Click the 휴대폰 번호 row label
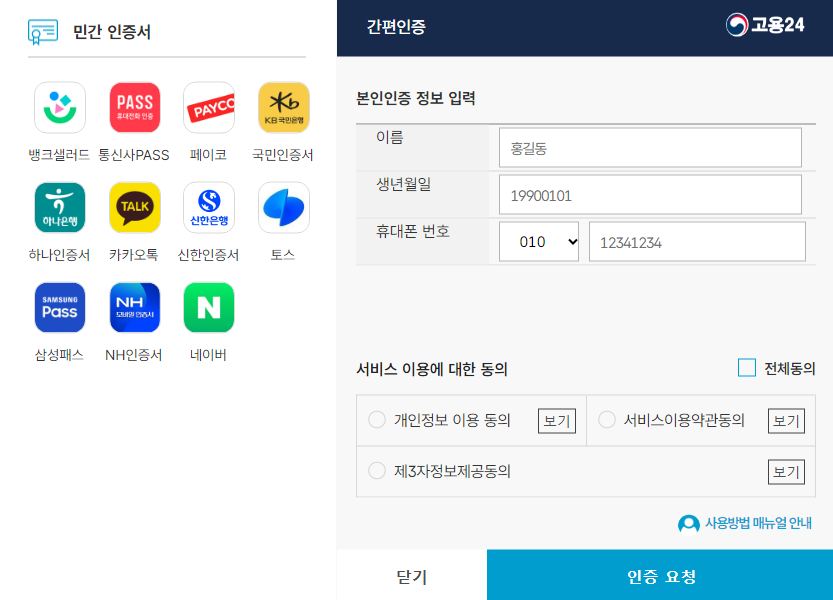The width and height of the screenshot is (833, 600). pos(413,231)
